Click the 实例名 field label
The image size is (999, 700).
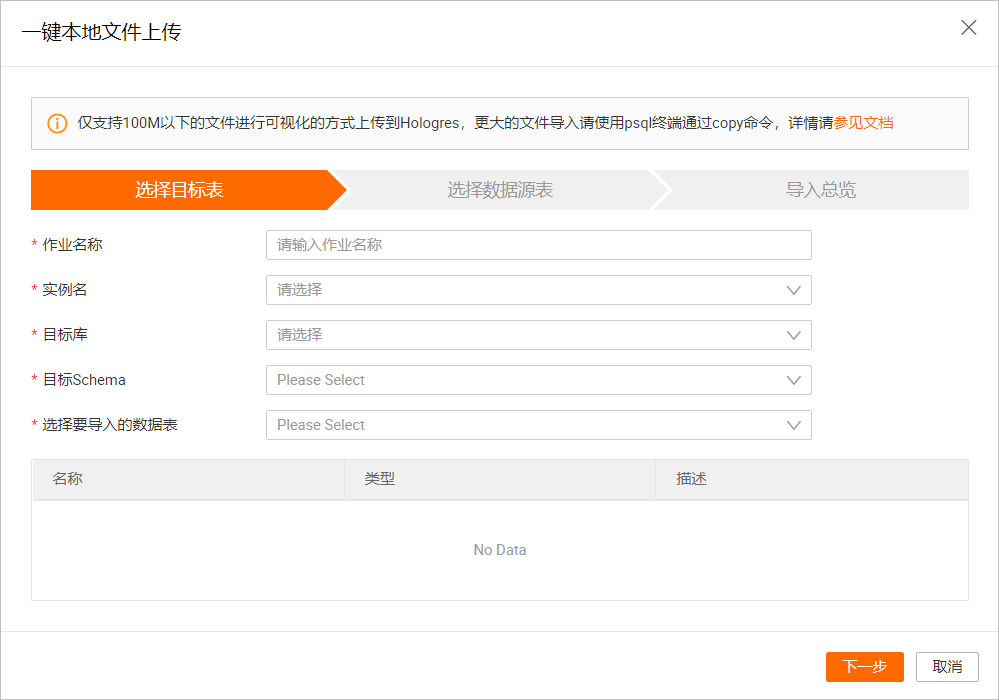(x=65, y=290)
